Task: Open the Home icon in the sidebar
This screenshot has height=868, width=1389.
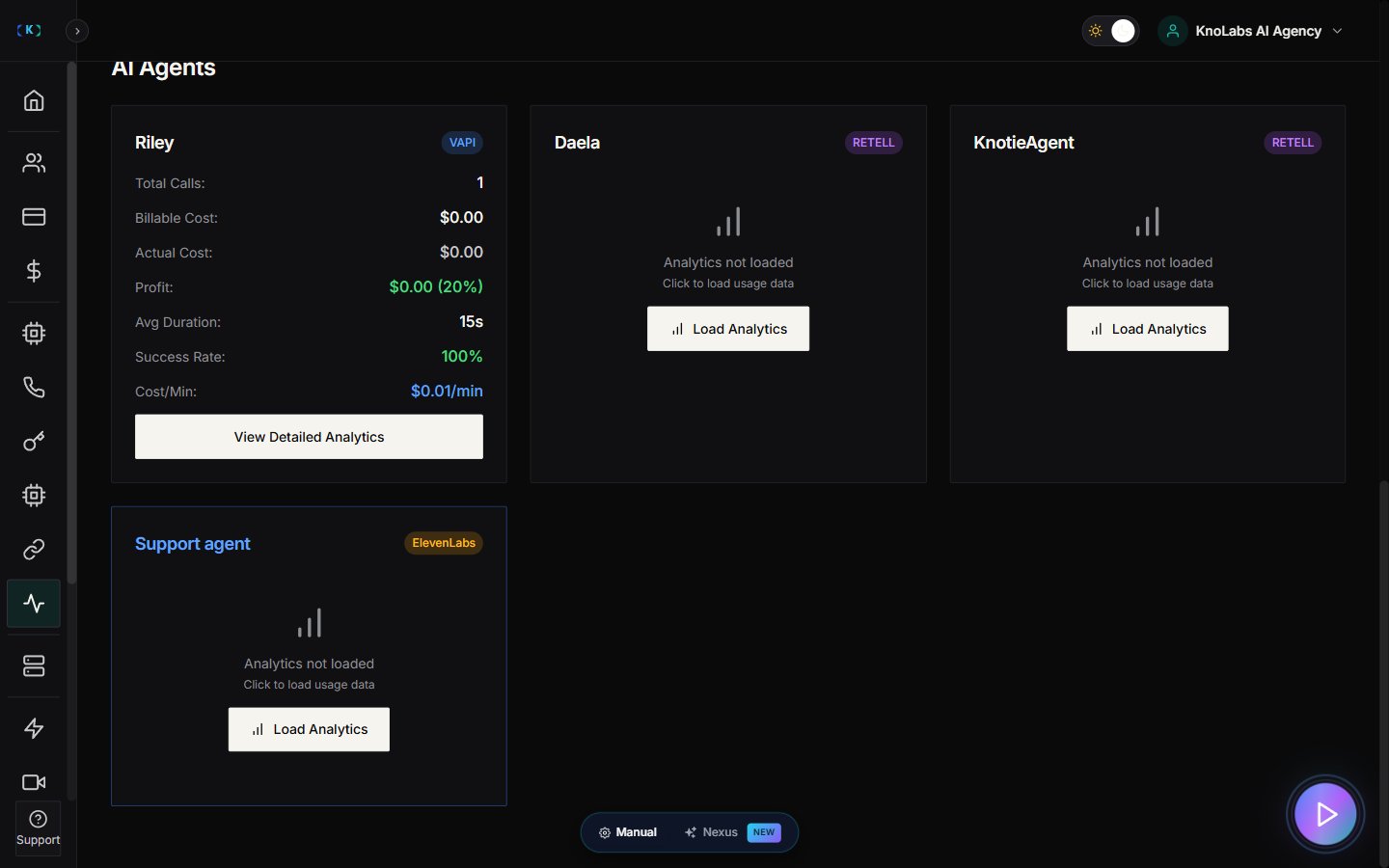Action: pos(34,100)
